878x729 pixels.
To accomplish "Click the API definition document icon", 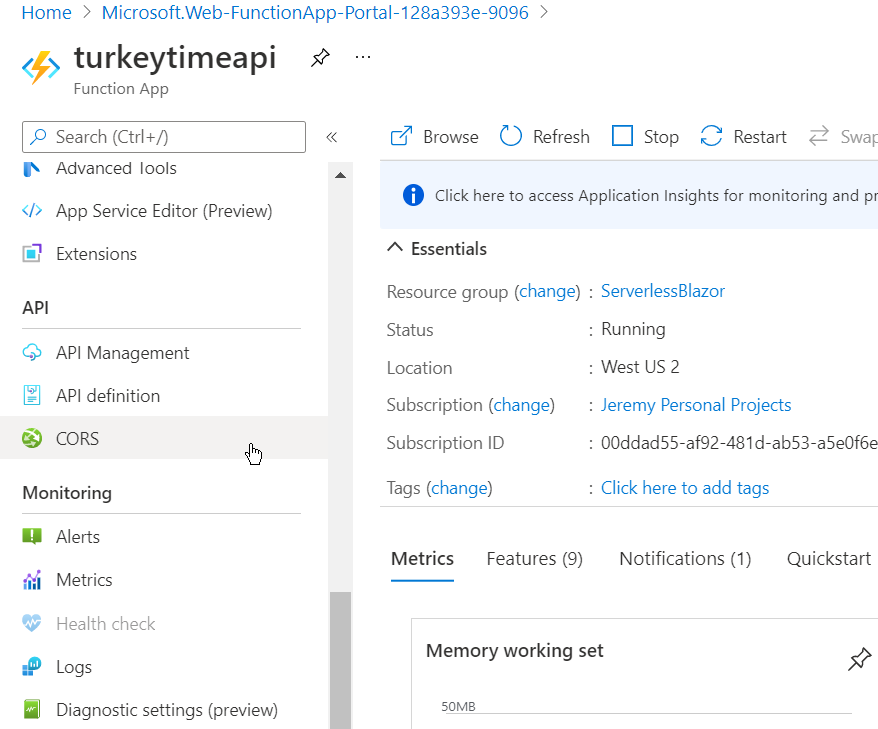I will click(x=32, y=395).
